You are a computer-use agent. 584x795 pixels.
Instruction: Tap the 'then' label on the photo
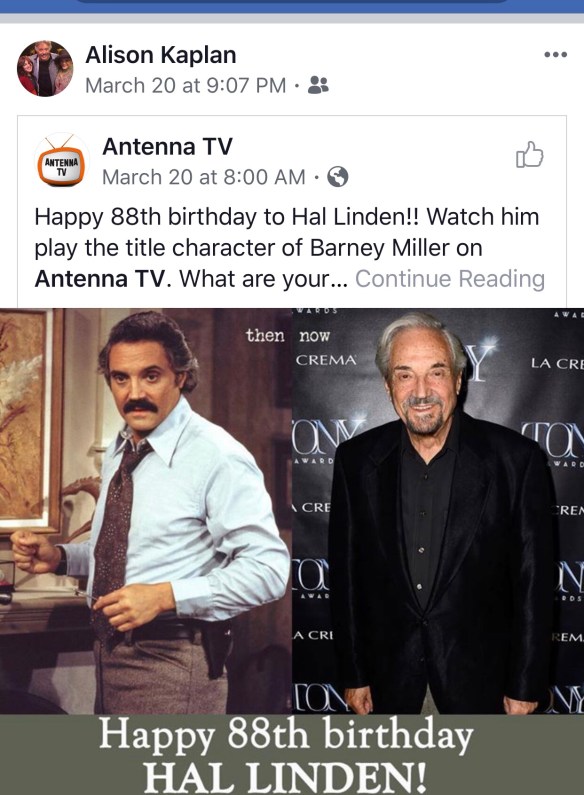tap(265, 335)
